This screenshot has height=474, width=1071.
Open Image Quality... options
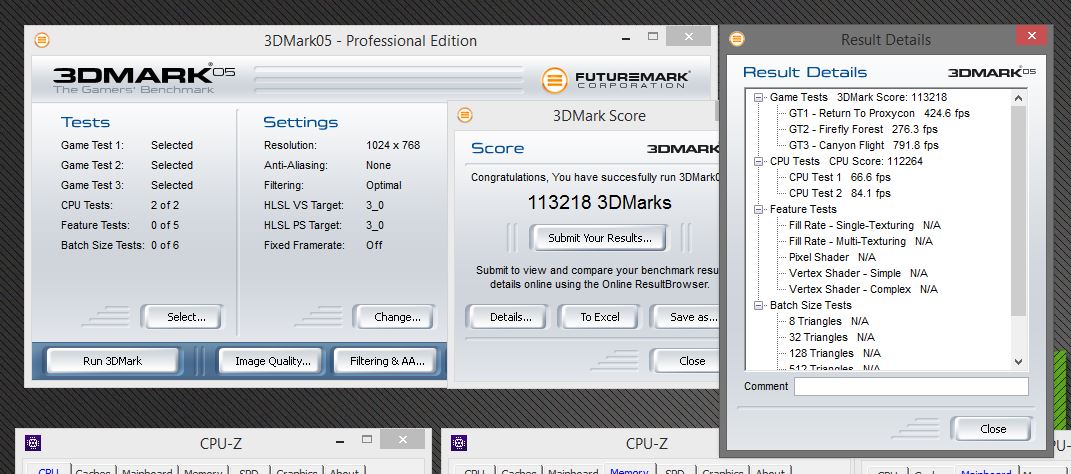click(273, 361)
